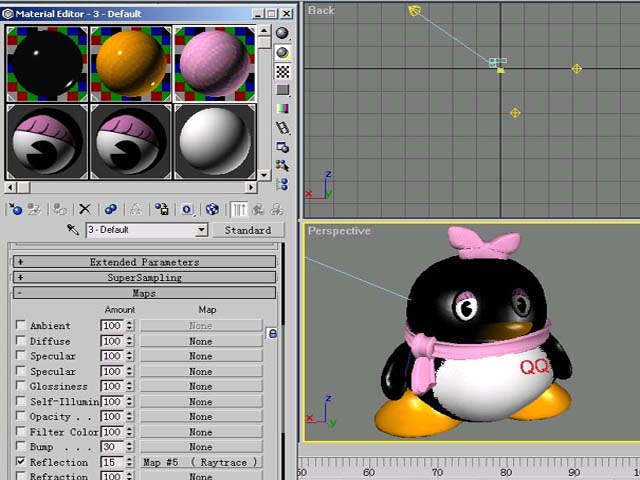Click the Perspective viewport label
The height and width of the screenshot is (480, 640).
click(x=339, y=231)
